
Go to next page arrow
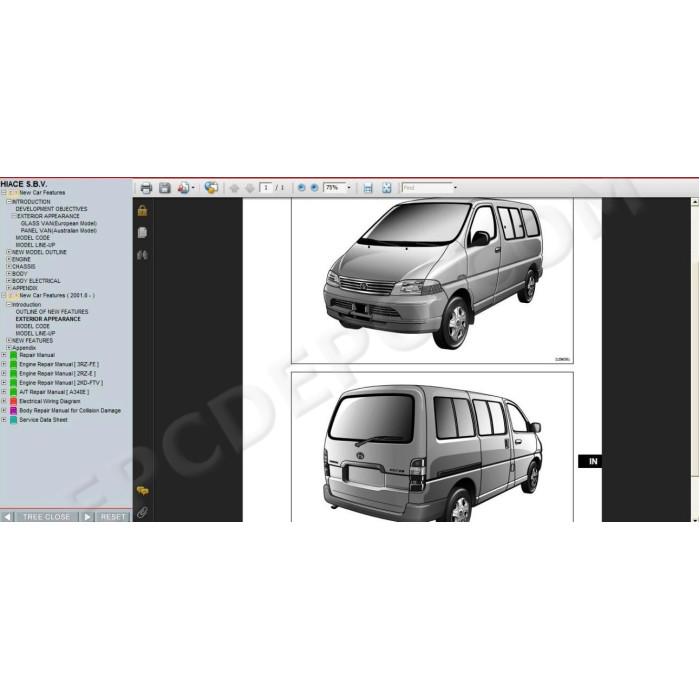[x=250, y=188]
